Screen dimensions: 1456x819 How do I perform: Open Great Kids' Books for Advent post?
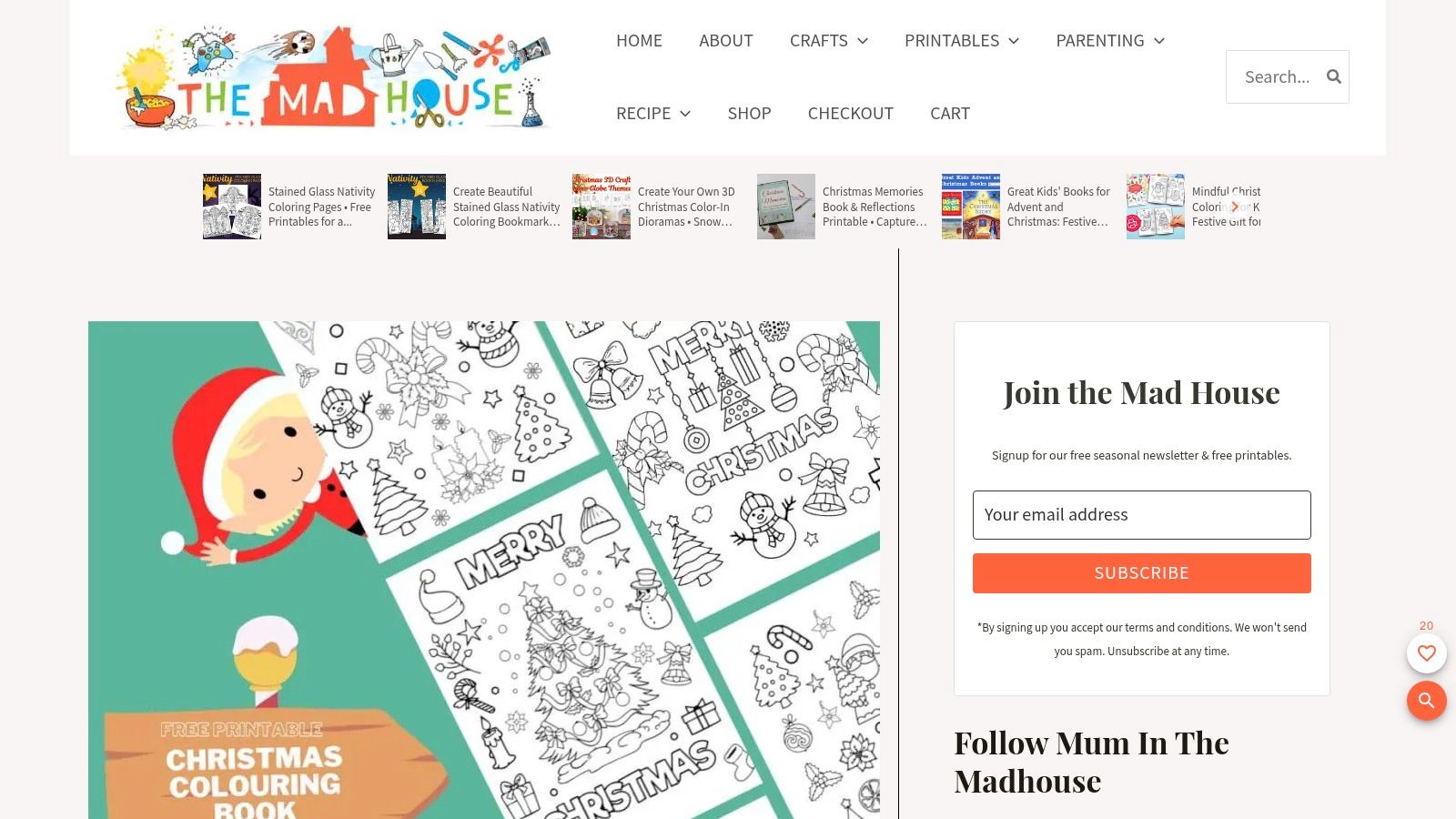point(1058,207)
